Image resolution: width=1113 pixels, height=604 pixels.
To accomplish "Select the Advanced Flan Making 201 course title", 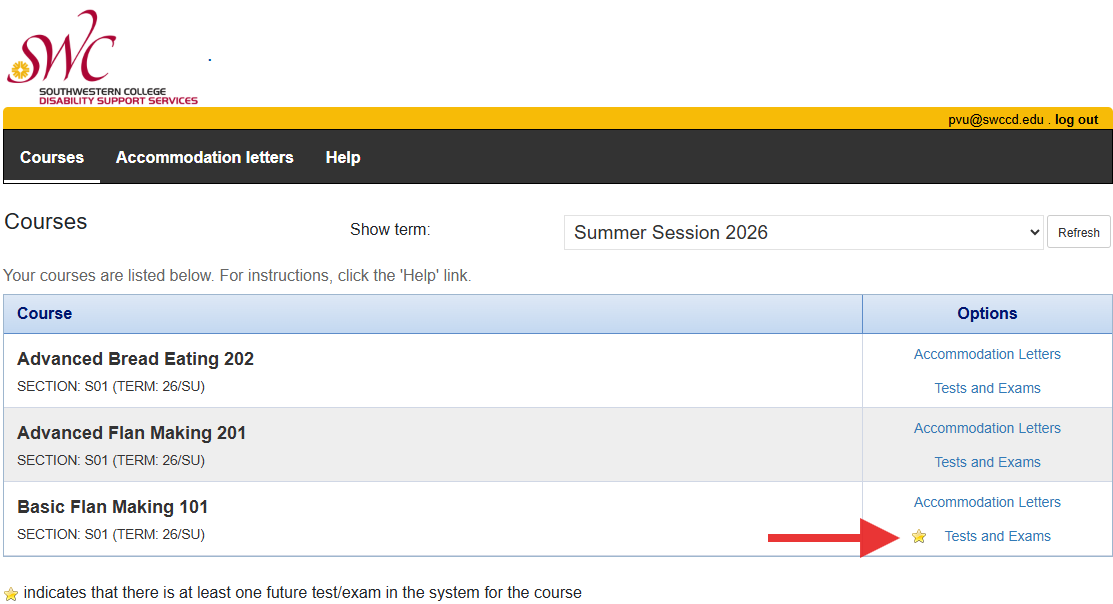I will click(131, 433).
